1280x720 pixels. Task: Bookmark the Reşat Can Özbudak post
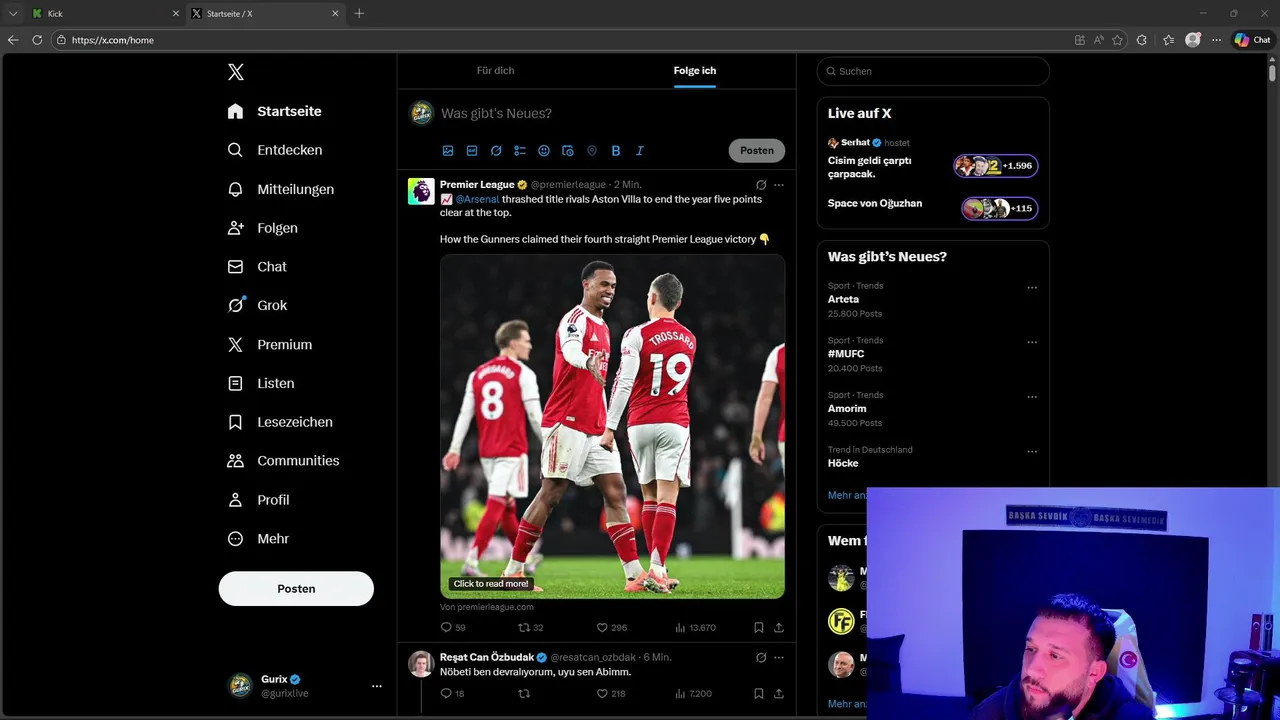(x=759, y=693)
